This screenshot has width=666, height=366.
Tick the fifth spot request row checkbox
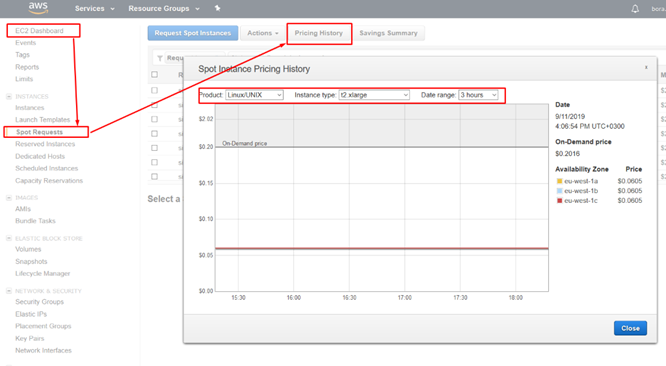tap(155, 148)
